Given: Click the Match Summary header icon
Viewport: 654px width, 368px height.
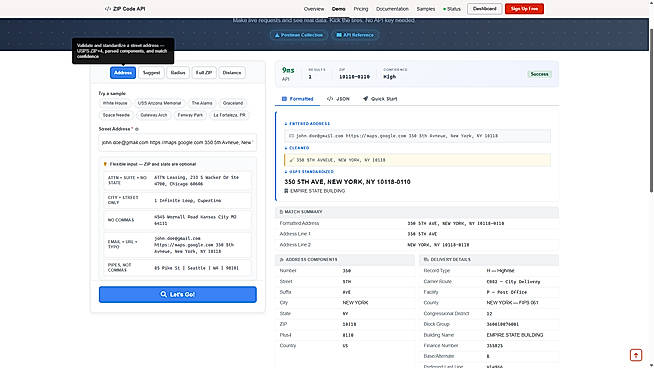Looking at the screenshot, I should coord(281,212).
